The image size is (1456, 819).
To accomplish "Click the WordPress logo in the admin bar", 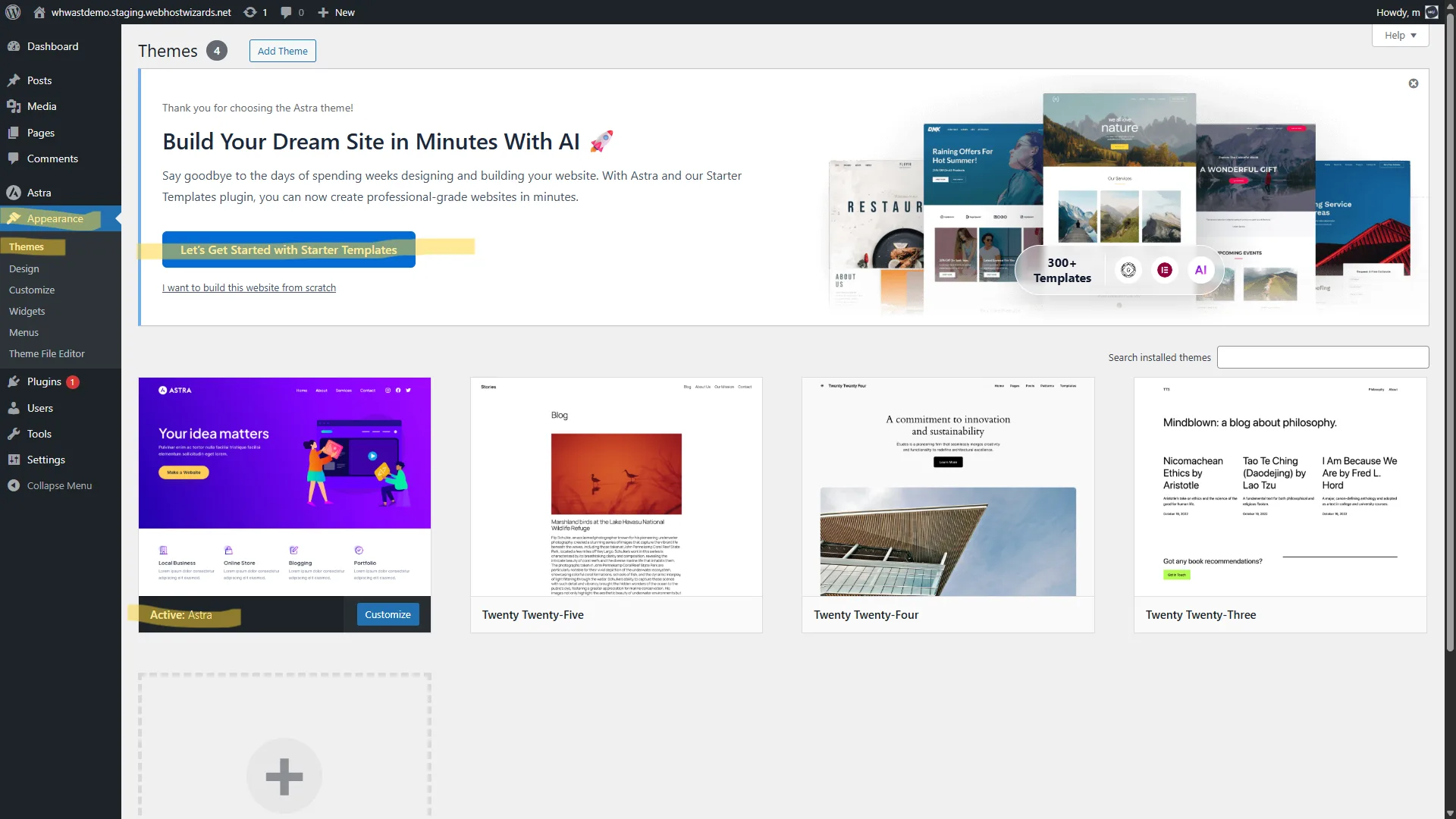I will point(12,12).
